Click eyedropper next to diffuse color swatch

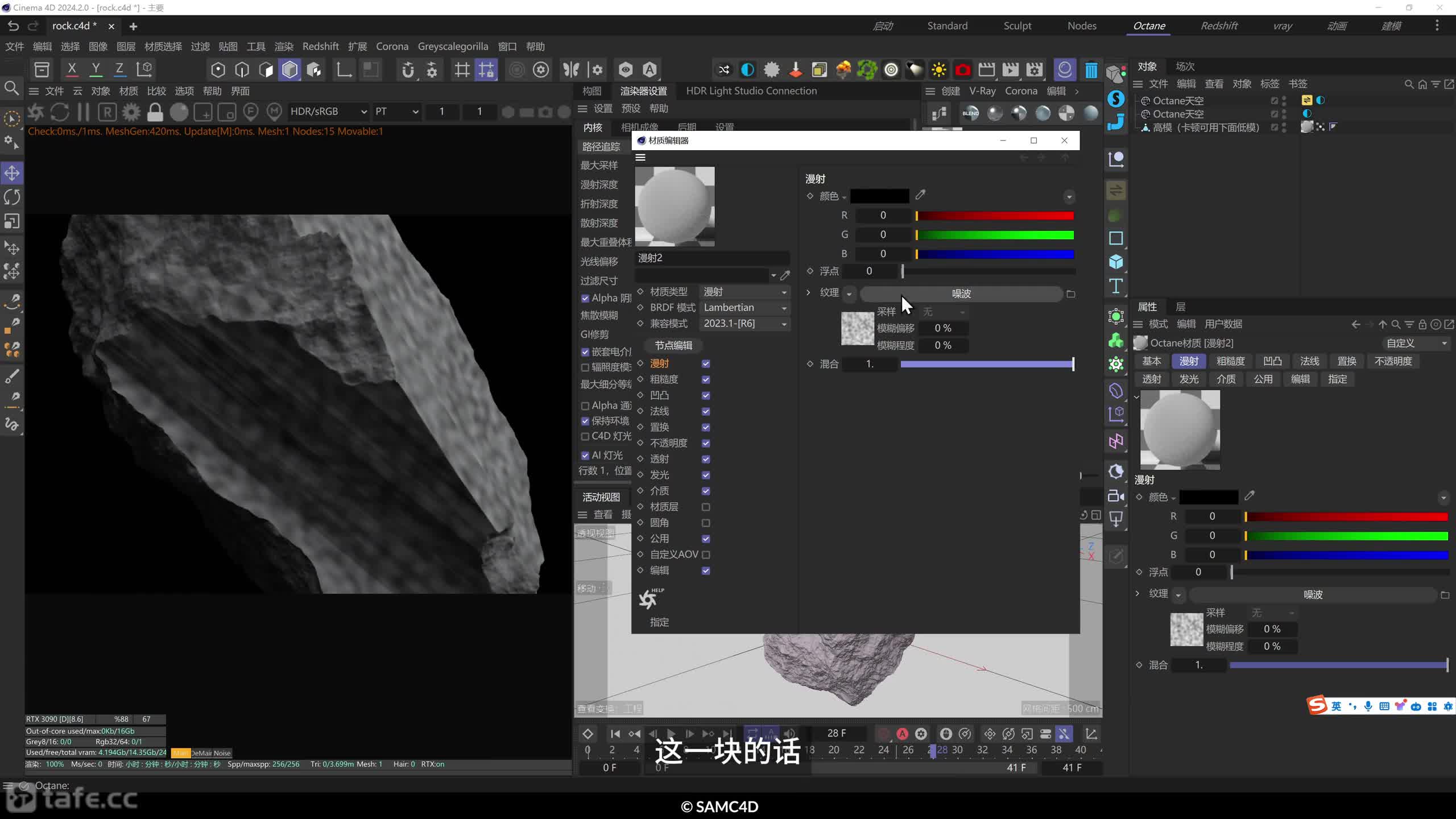tap(920, 195)
